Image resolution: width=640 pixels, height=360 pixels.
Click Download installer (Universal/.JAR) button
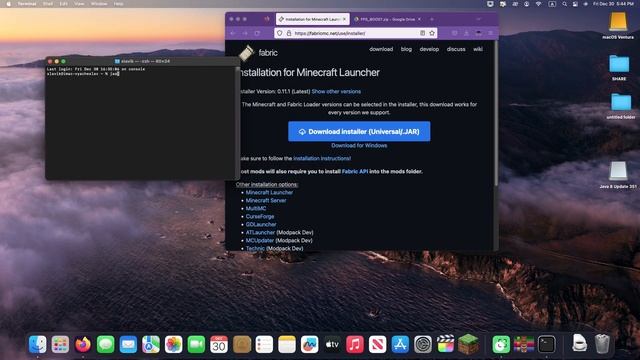pyautogui.click(x=359, y=131)
